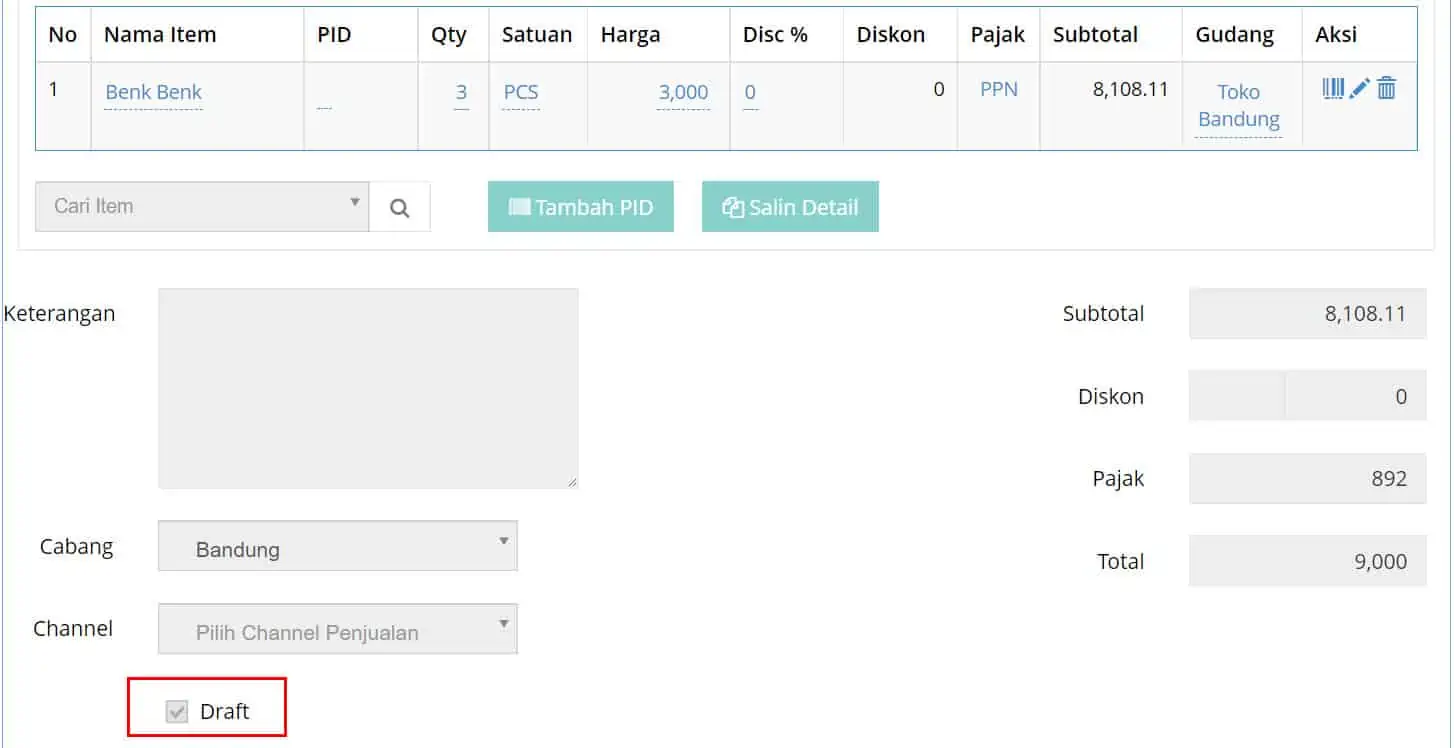Image resolution: width=1454 pixels, height=748 pixels.
Task: Click the PPN tax link
Action: coord(999,89)
